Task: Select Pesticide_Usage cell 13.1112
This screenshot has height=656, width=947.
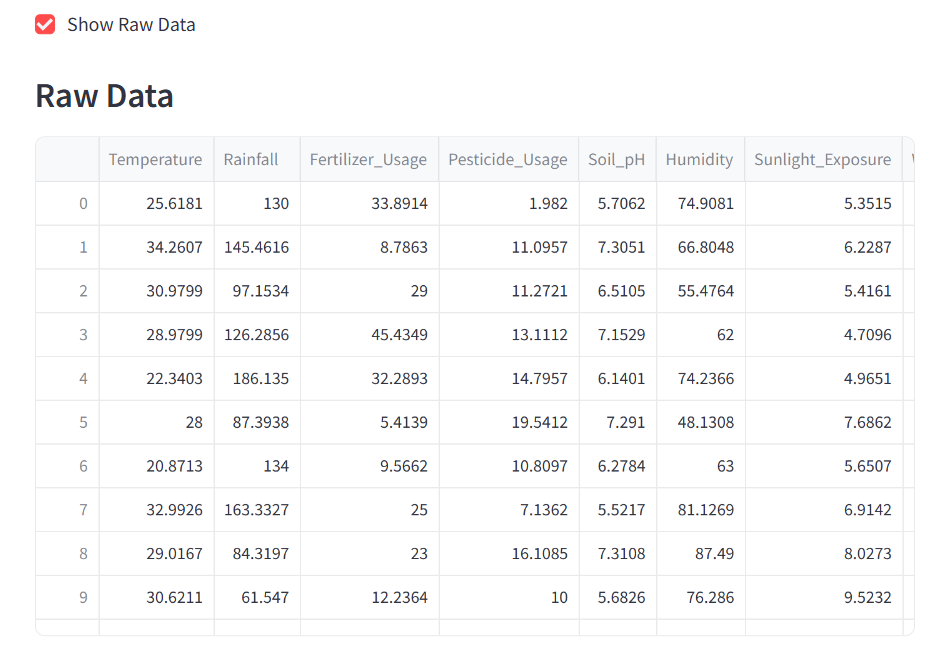Action: click(509, 335)
